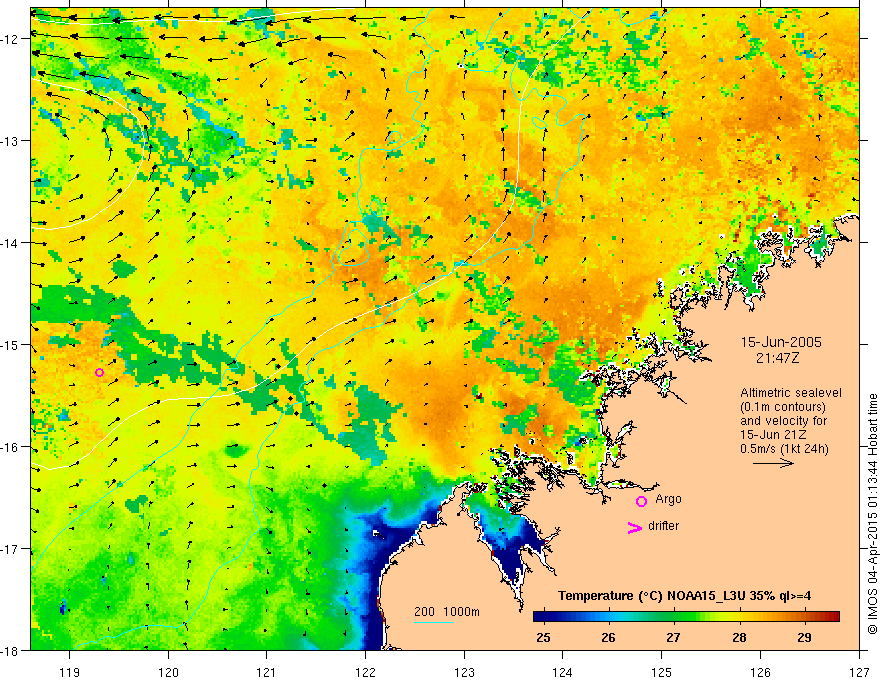Screen dimensions: 880x680
Task: Click latitude axis label -14
Action: [x=10, y=243]
